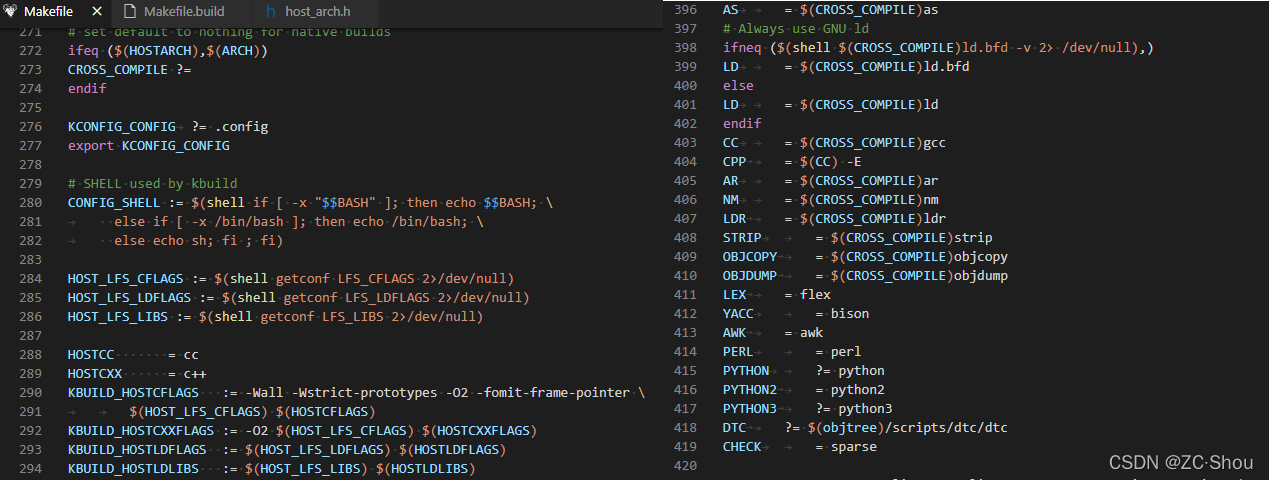The width and height of the screenshot is (1269, 480).
Task: Click 'KBUILD_HOSTCFLAGS' on line 290
Action: pyautogui.click(x=133, y=392)
